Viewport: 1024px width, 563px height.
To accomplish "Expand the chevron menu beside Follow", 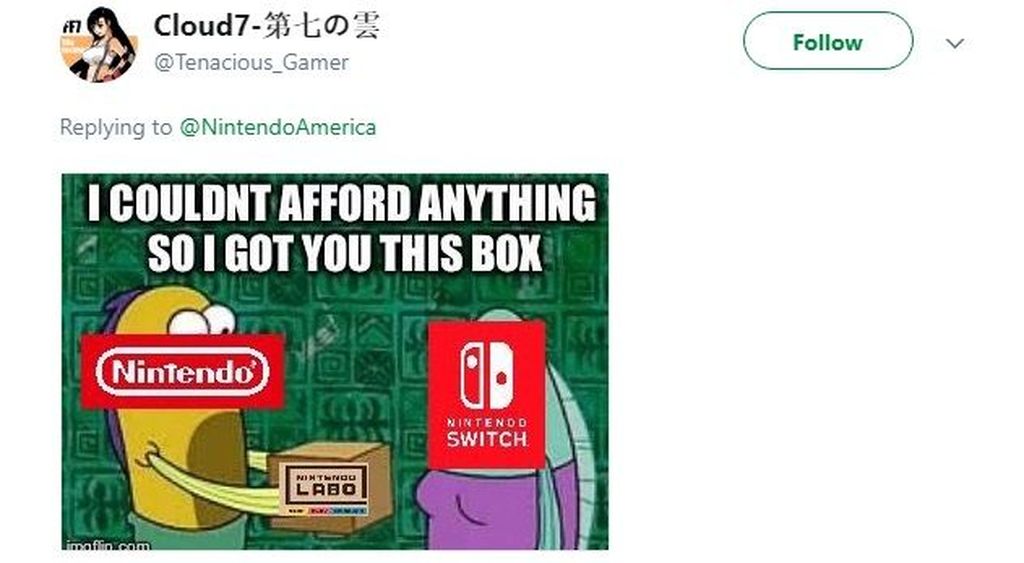I will click(955, 44).
